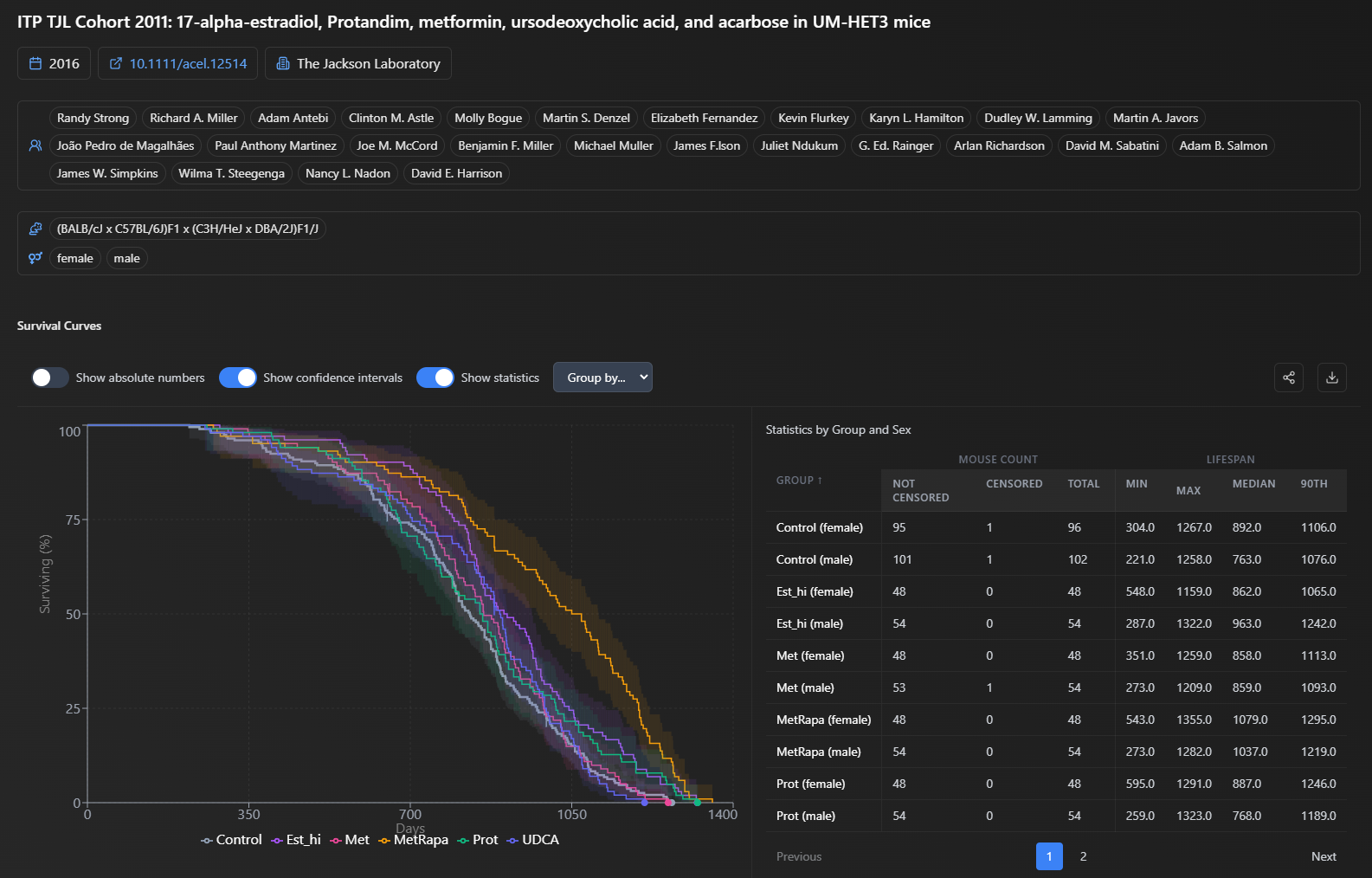Select page 1 in pagination
1372x878 pixels.
[x=1049, y=856]
